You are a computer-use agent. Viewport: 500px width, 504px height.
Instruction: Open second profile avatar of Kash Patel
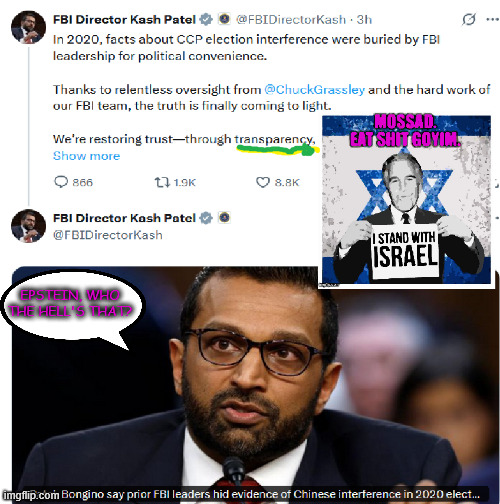(x=28, y=226)
